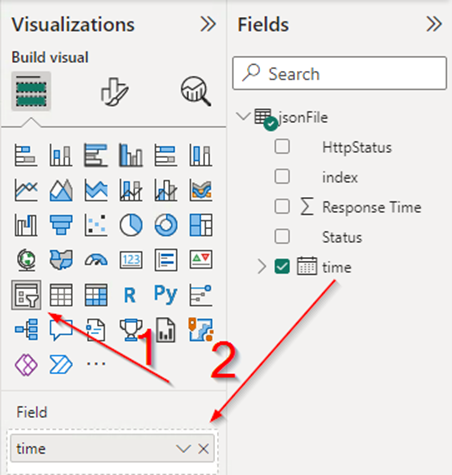Expand the time date hierarchy

pos(262,267)
